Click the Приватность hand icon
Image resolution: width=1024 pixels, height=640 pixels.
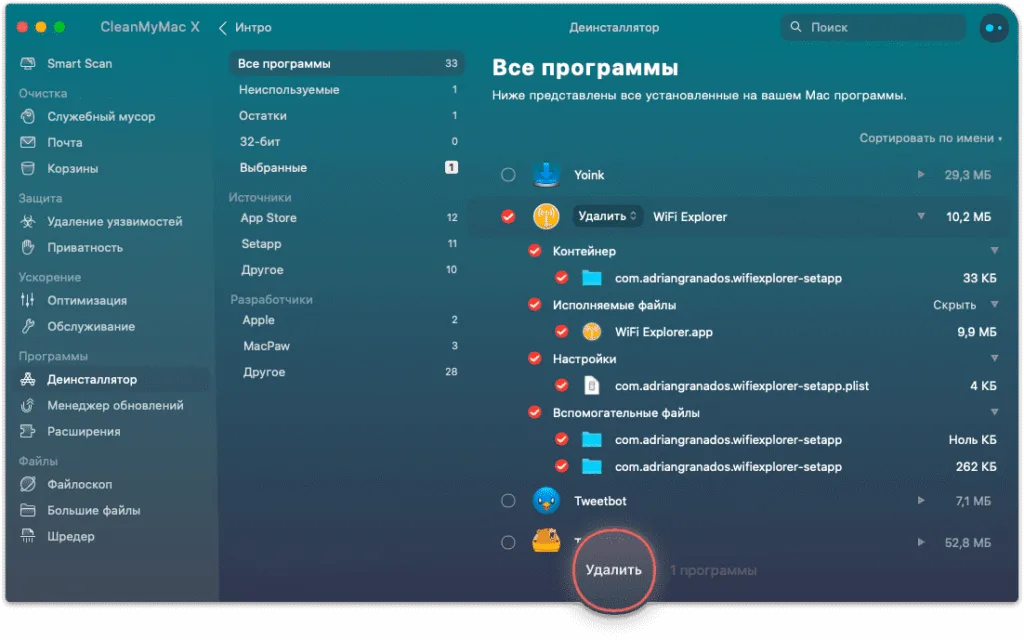pos(27,248)
